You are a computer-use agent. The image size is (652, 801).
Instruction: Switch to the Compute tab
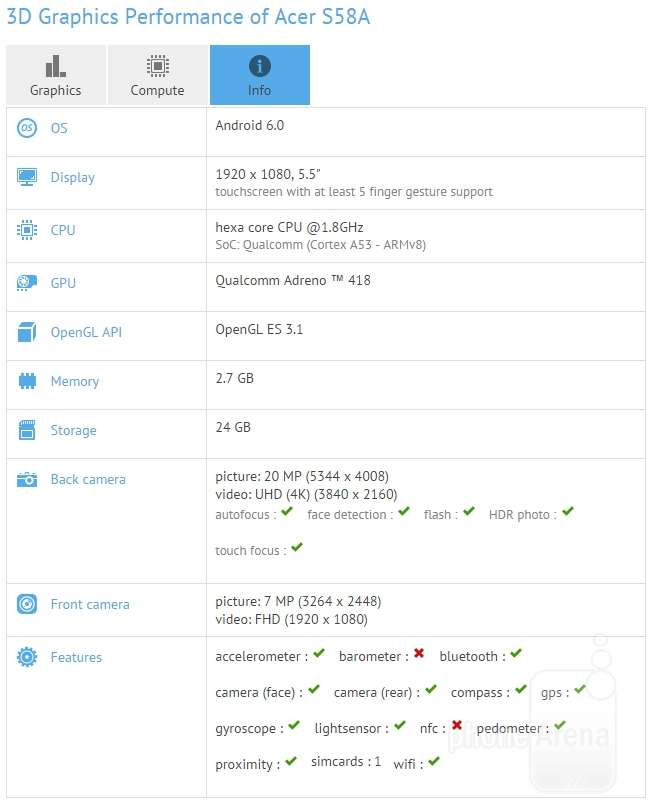[x=158, y=75]
